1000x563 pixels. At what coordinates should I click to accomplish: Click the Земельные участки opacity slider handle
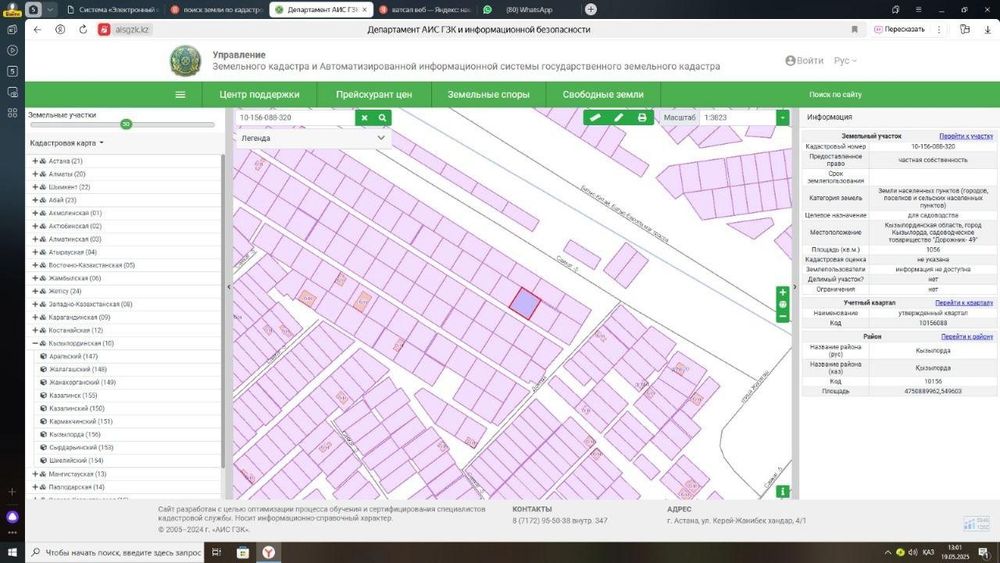coord(126,124)
